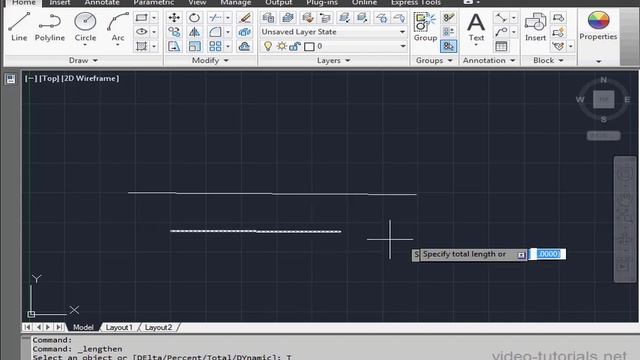Viewport: 640px width, 360px height.
Task: Click the Rectangle tool icon
Action: (x=142, y=18)
